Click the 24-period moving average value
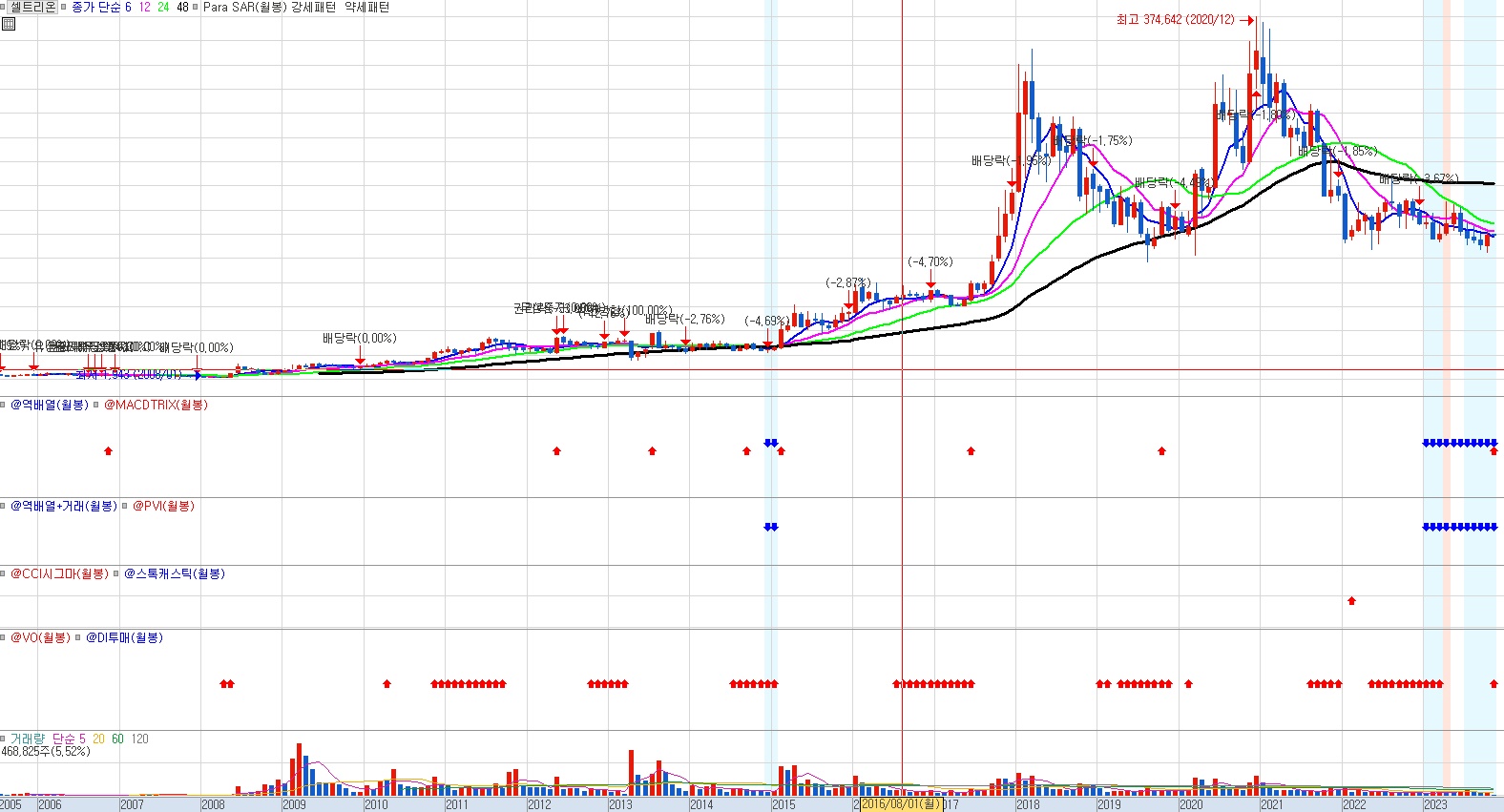 (163, 7)
